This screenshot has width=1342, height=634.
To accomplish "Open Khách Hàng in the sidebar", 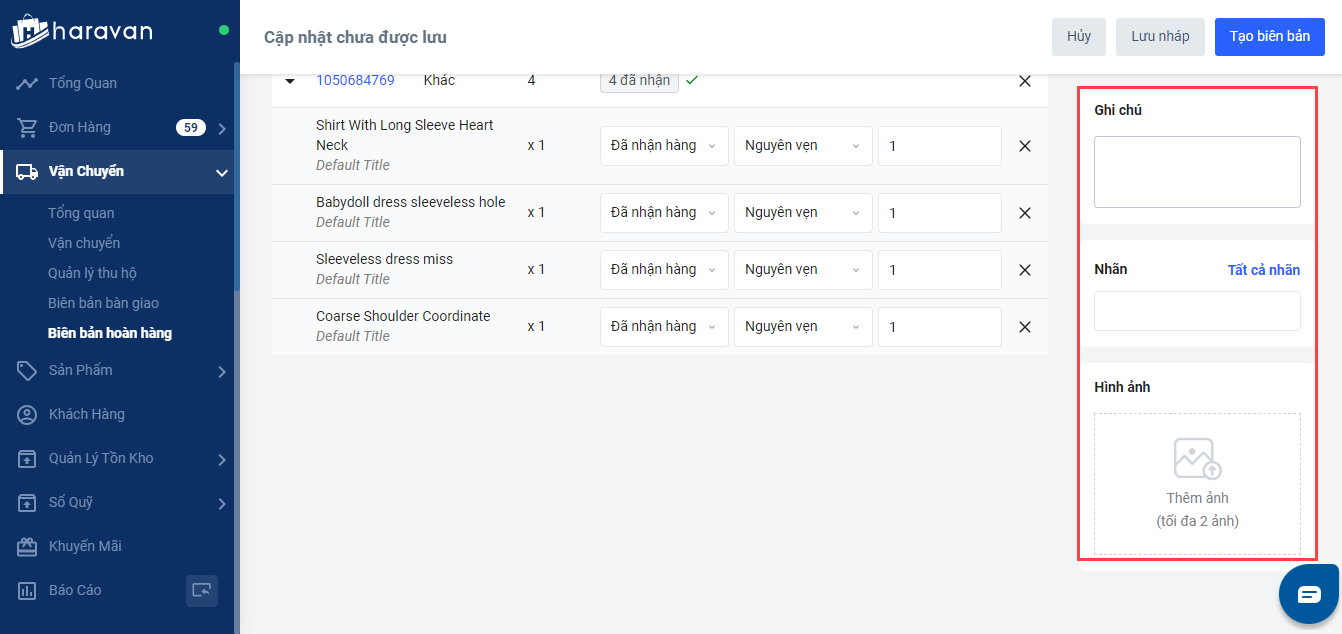I will pyautogui.click(x=87, y=414).
